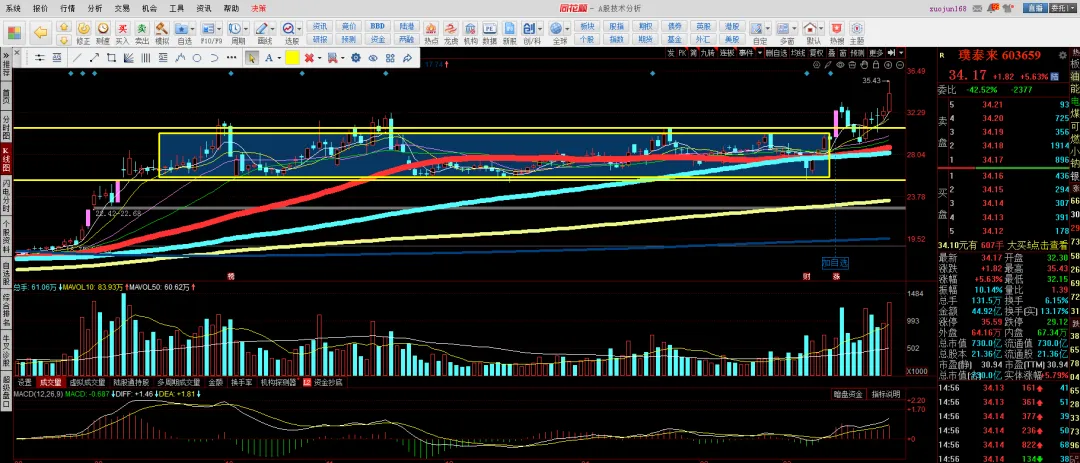Open the 行情 menu
This screenshot has width=1080, height=463.
[68, 8]
